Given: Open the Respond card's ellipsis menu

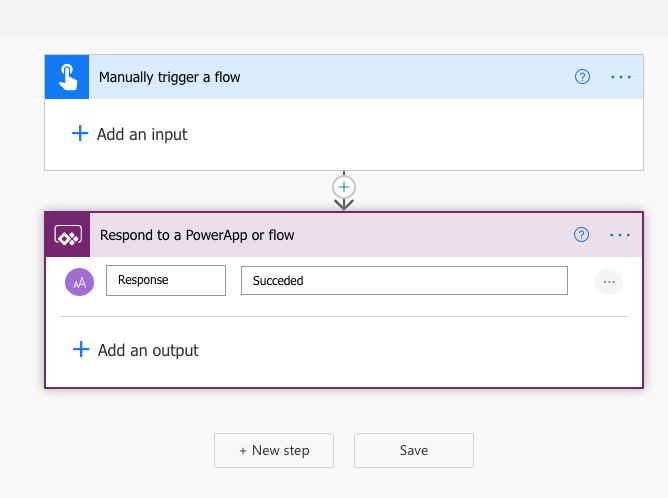Looking at the screenshot, I should pyautogui.click(x=620, y=235).
